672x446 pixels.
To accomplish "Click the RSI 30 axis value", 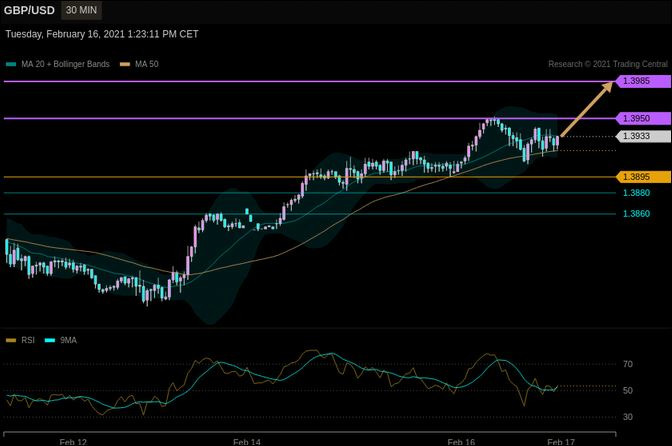I will coord(628,417).
